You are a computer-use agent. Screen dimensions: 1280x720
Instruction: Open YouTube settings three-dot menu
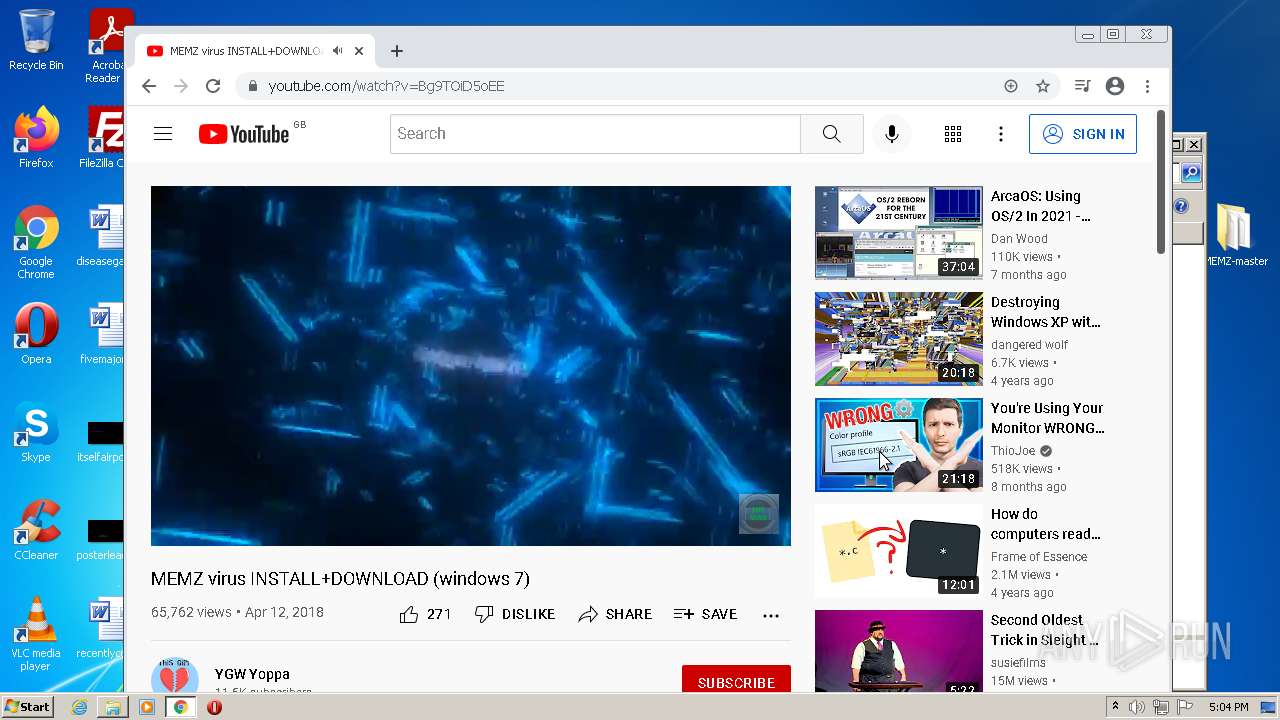tap(1001, 134)
